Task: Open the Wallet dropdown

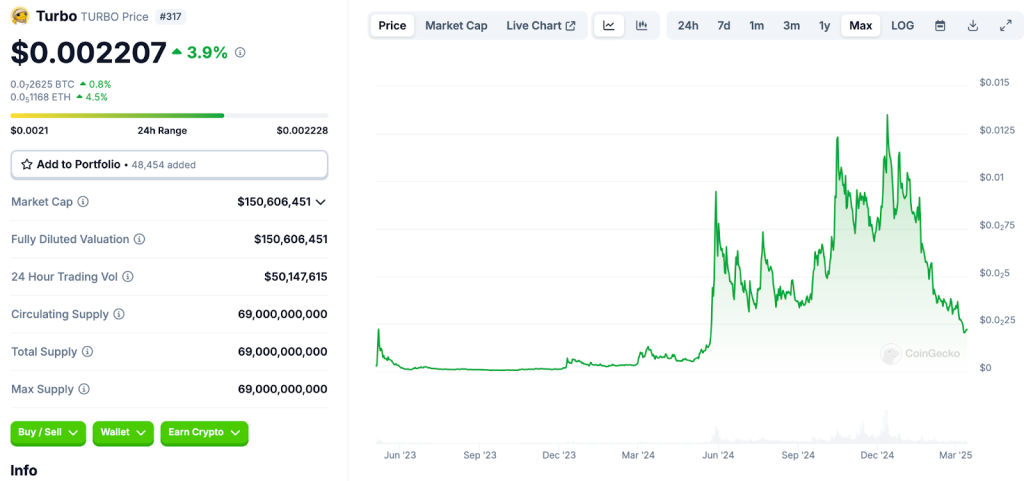Action: pyautogui.click(x=123, y=433)
